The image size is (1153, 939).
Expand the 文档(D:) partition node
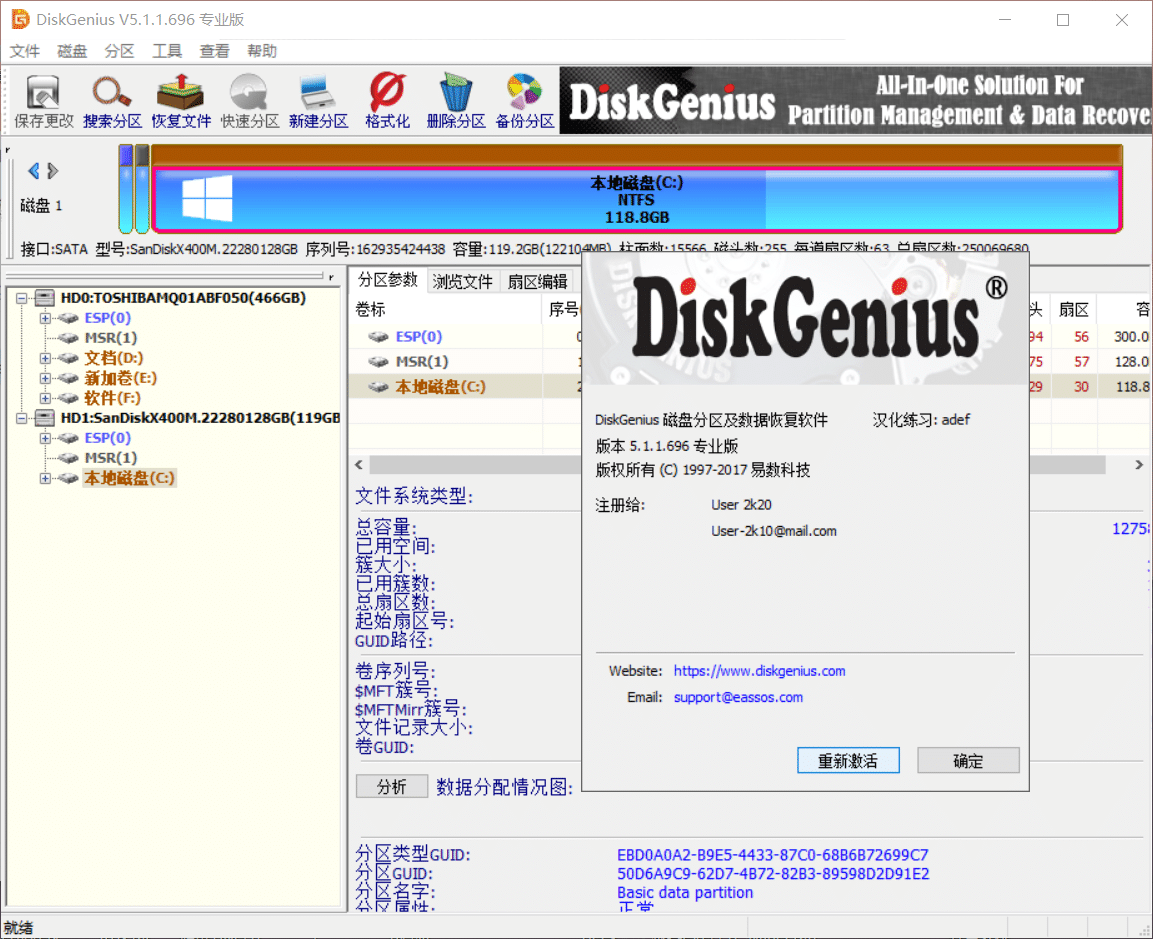[x=45, y=358]
